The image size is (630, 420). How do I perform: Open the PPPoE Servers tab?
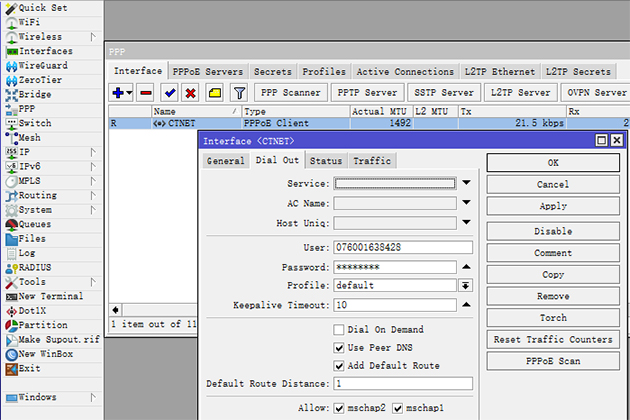[208, 72]
